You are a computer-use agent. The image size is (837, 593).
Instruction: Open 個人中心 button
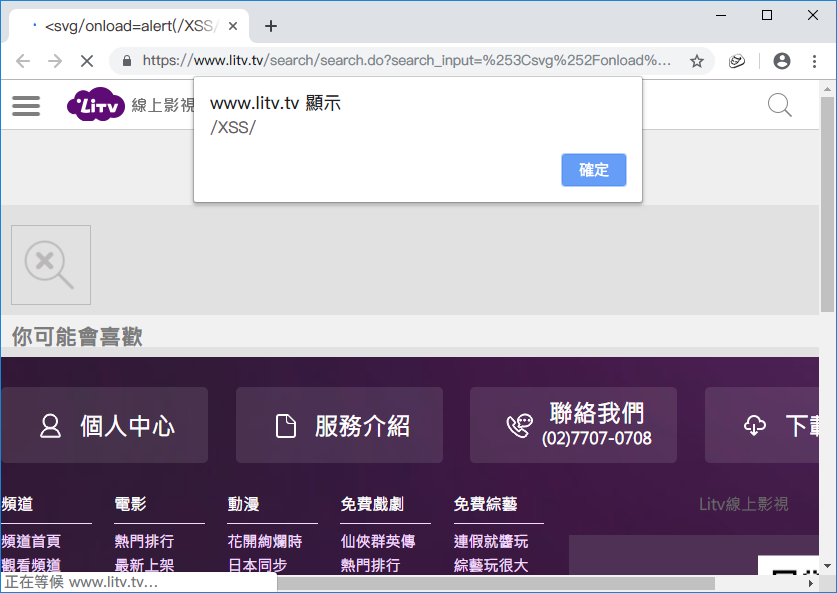pyautogui.click(x=105, y=425)
